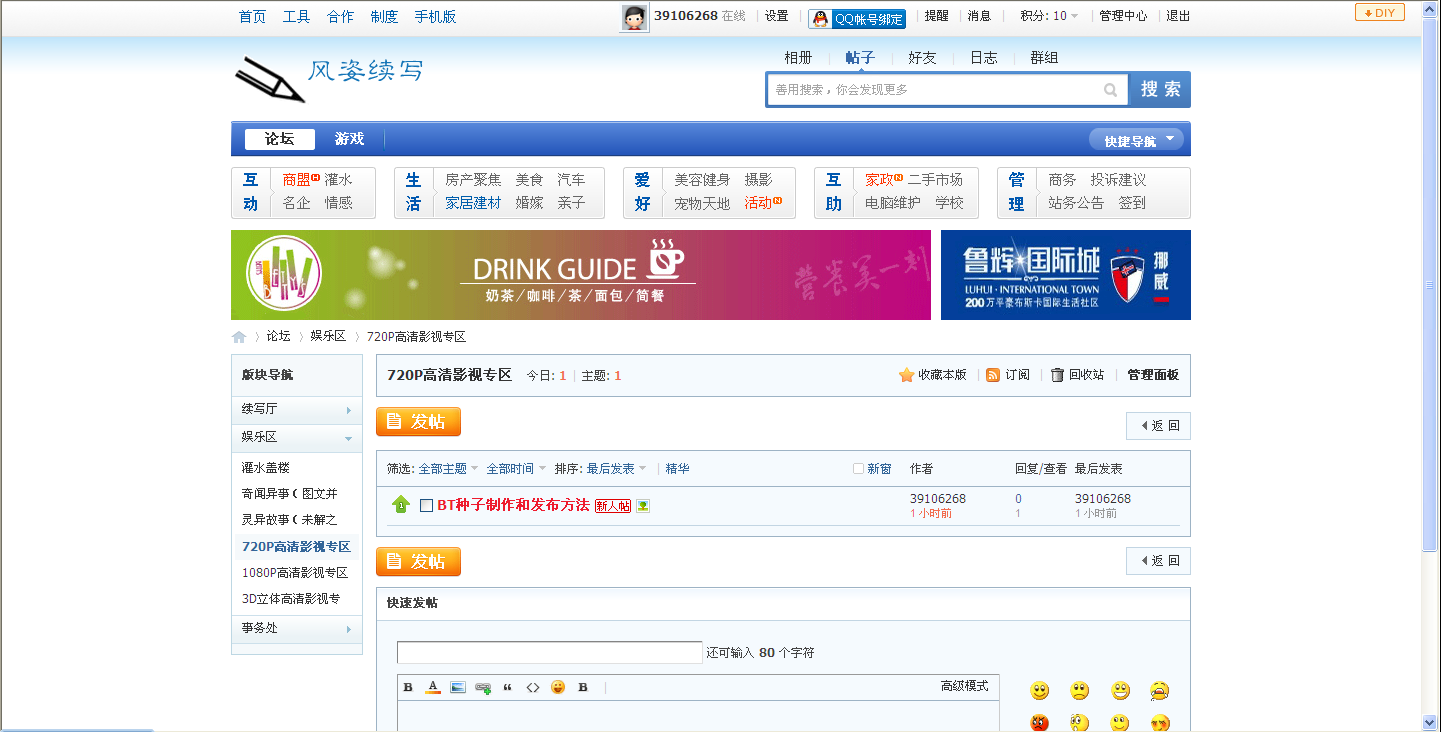Click the quick post title input field
The image size is (1441, 732).
pyautogui.click(x=549, y=653)
